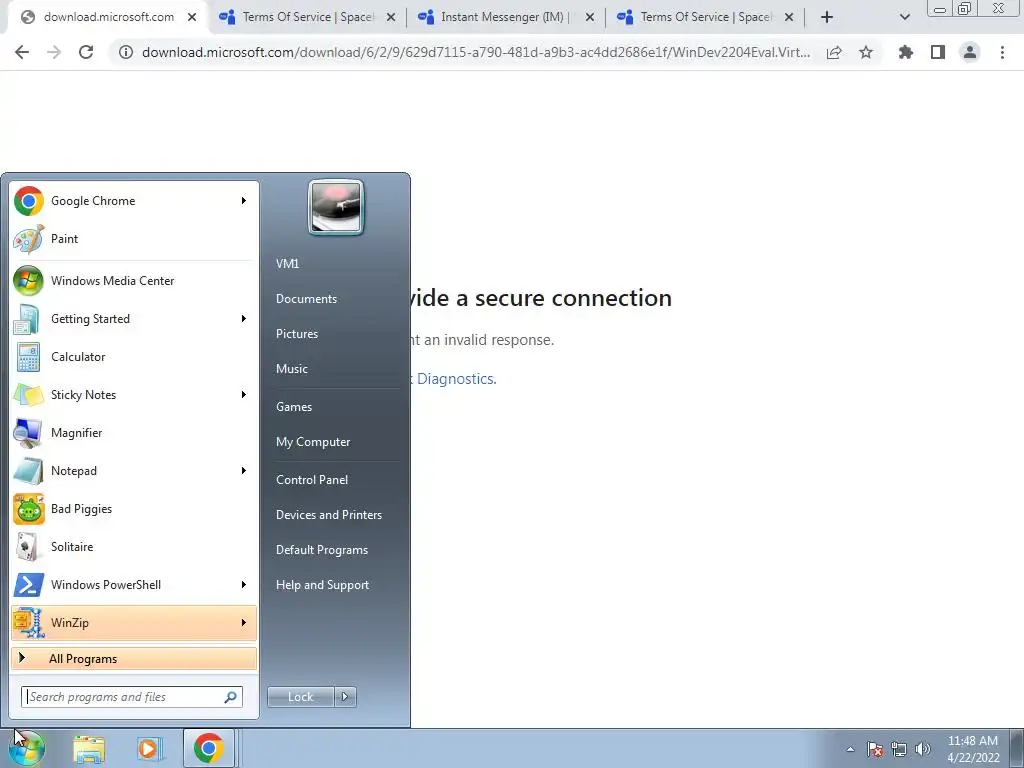Image resolution: width=1024 pixels, height=768 pixels.
Task: Open My Computer
Action: click(x=313, y=442)
